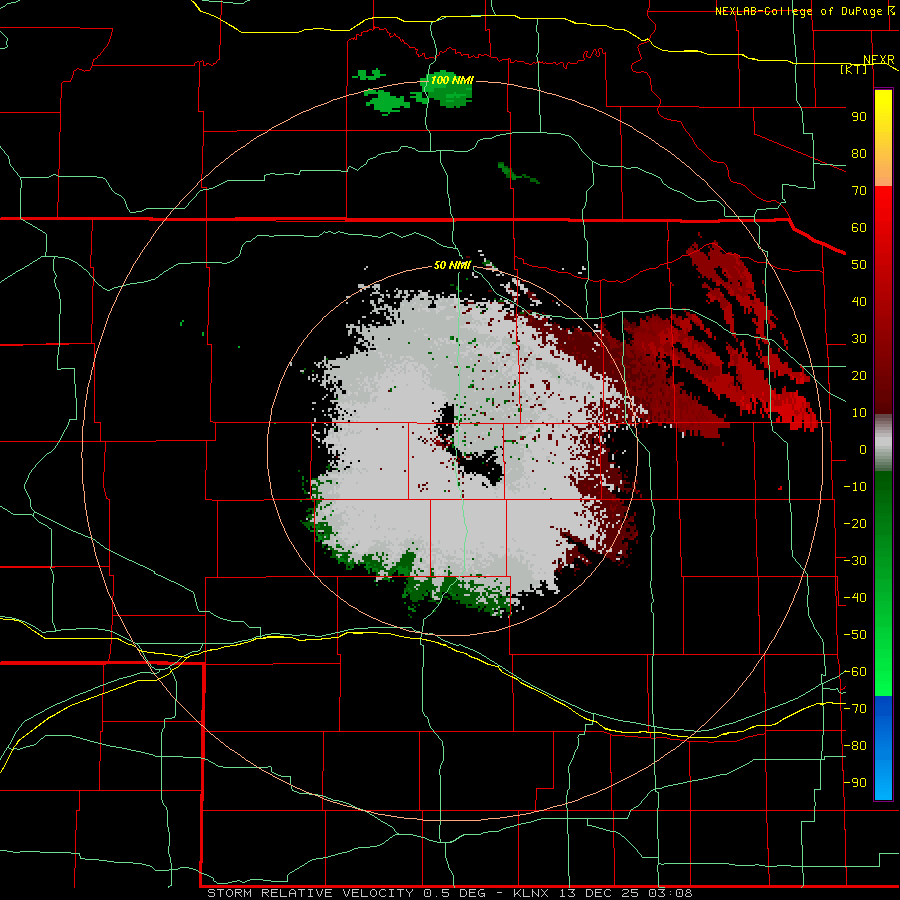The width and height of the screenshot is (900, 900).
Task: Click the positive 50 scale label
Action: 859,265
